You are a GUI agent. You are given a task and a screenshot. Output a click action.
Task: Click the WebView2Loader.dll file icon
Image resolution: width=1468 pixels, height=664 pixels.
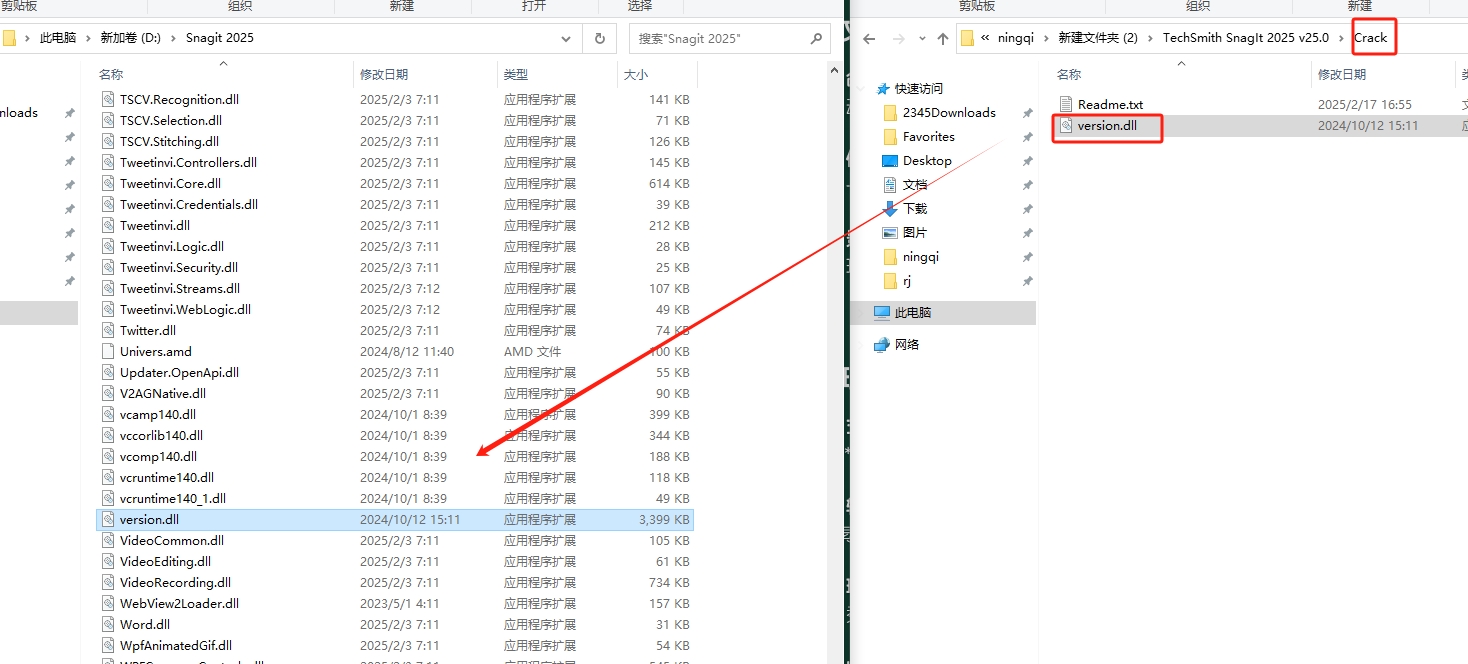coord(109,603)
